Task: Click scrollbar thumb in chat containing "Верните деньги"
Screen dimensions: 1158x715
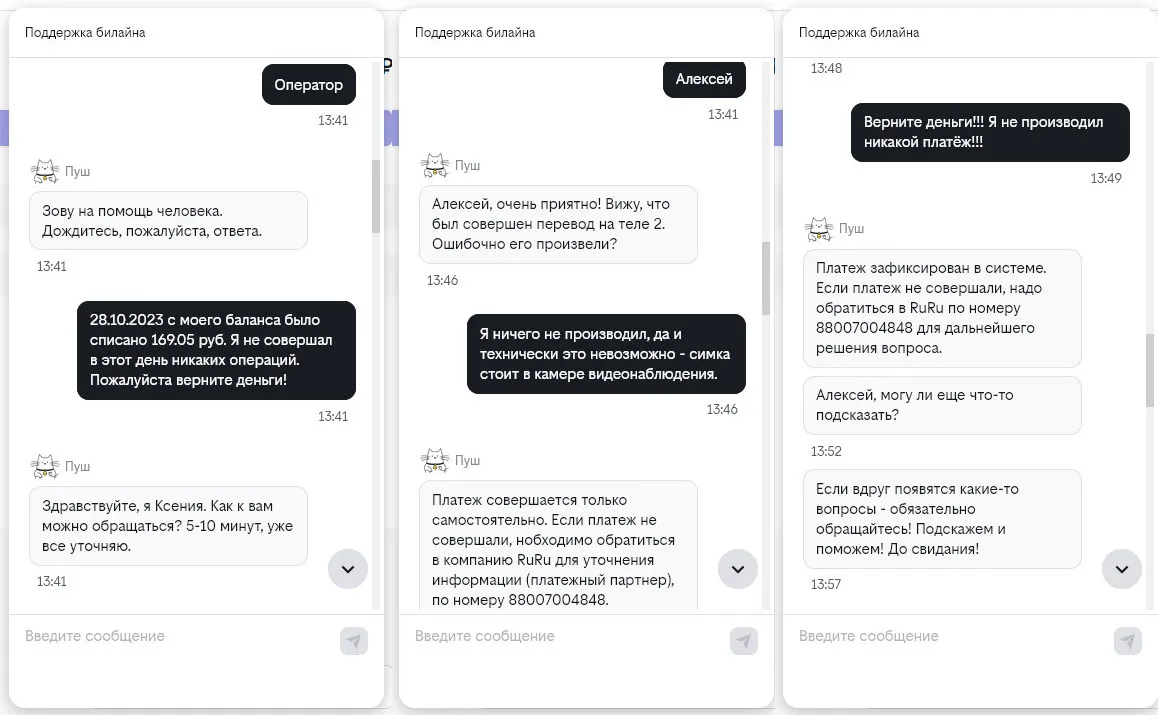Action: (x=1150, y=372)
